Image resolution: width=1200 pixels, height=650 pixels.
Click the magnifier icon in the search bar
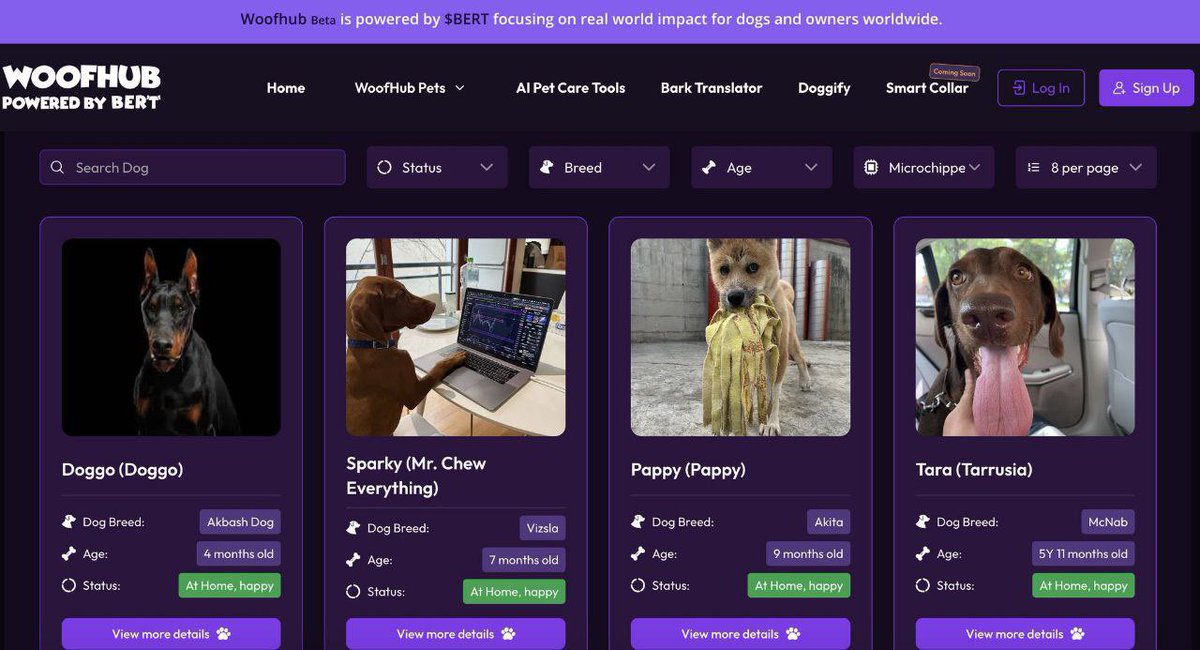[x=57, y=167]
